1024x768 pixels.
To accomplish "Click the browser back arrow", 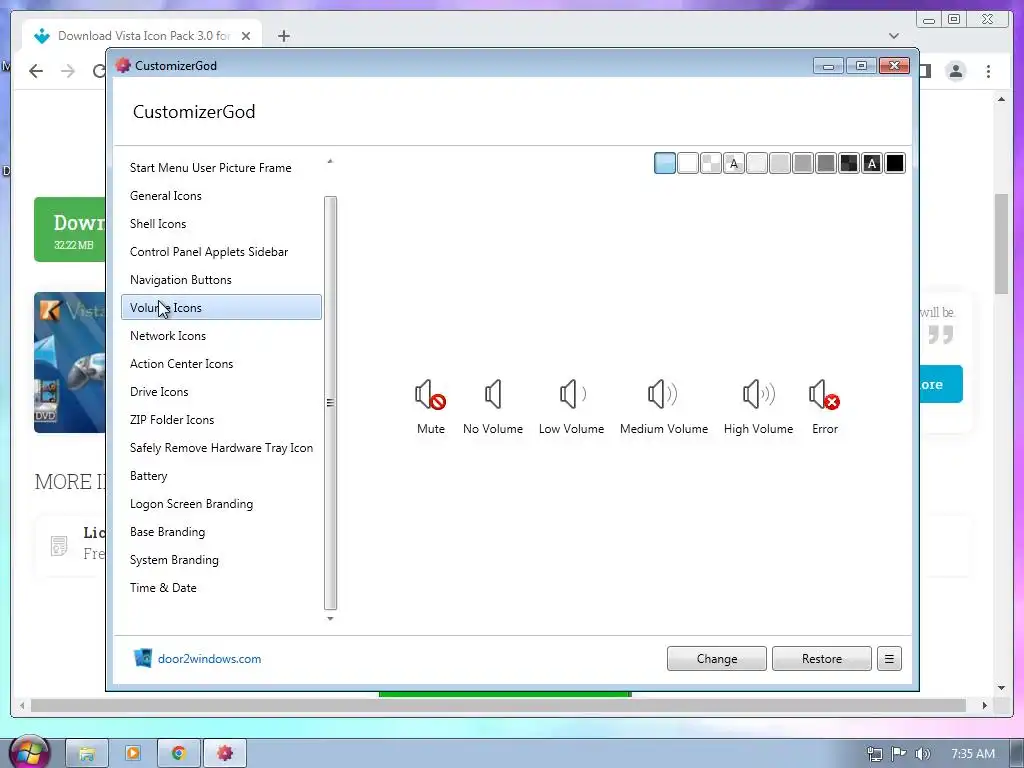I will tap(36, 71).
